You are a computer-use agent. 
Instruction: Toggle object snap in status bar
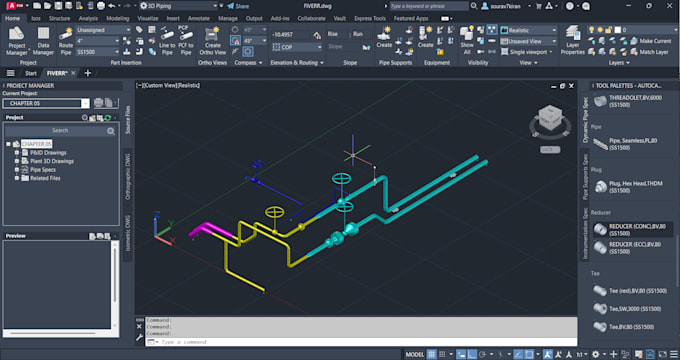pyautogui.click(x=529, y=354)
